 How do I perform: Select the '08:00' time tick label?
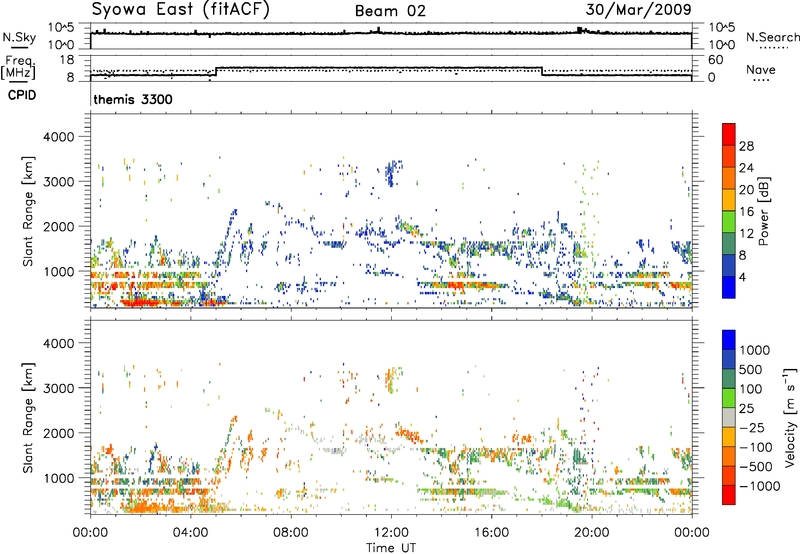point(291,533)
